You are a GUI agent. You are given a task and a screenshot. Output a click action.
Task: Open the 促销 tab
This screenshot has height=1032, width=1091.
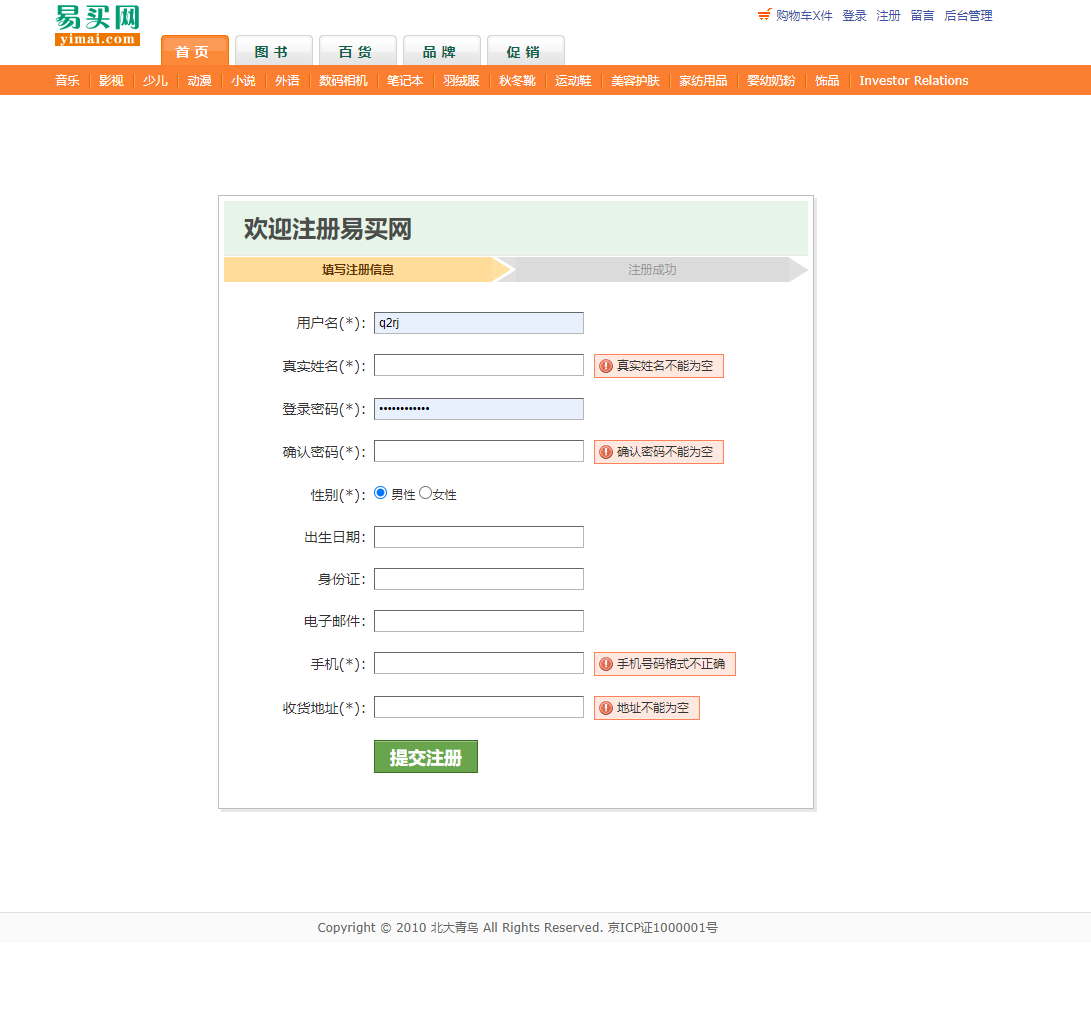(x=525, y=50)
